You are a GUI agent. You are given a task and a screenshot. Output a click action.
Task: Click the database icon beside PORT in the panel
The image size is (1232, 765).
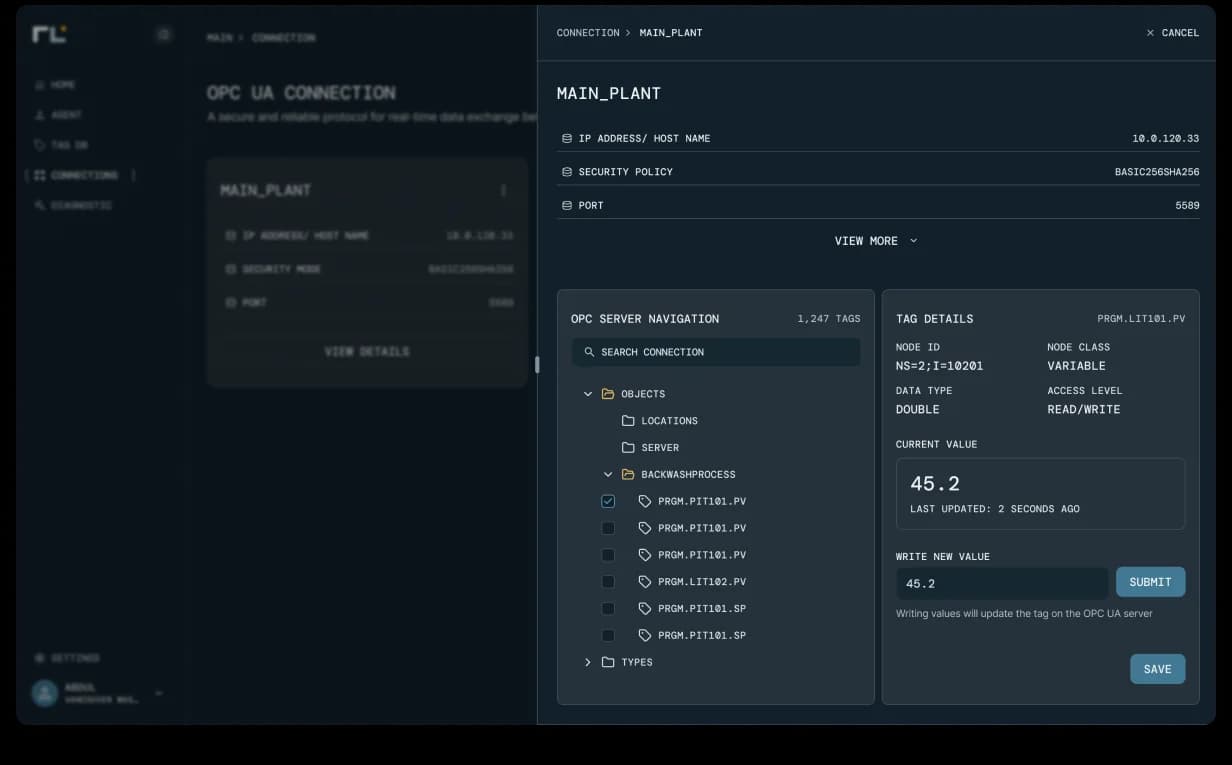click(567, 205)
